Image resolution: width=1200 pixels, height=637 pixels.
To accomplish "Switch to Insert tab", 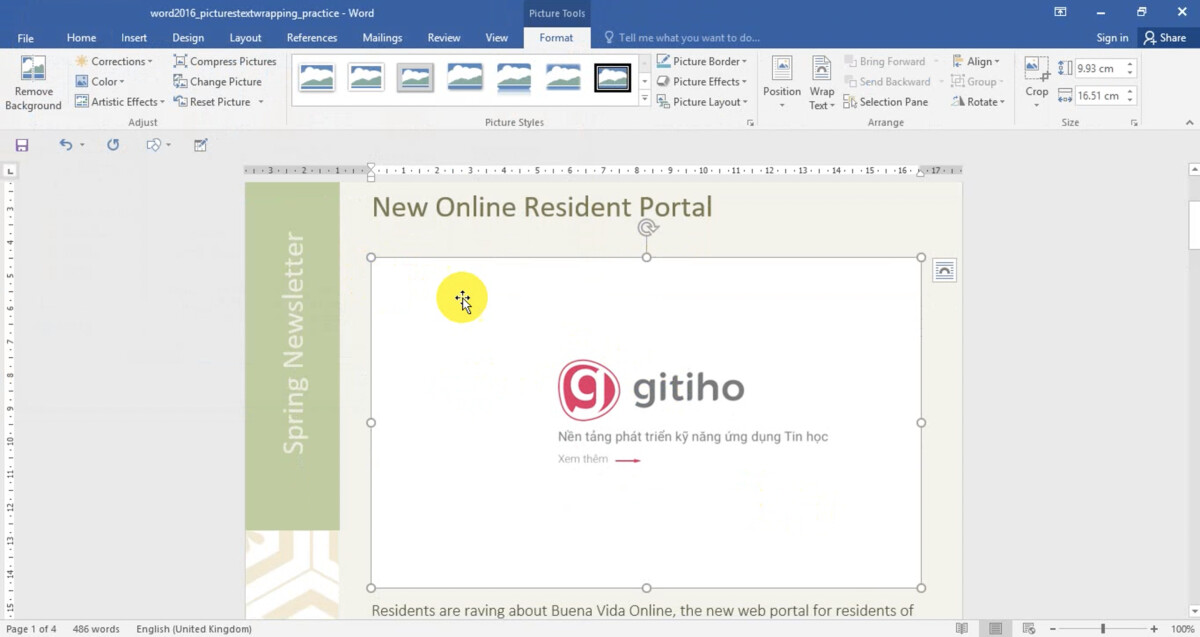I will point(134,38).
